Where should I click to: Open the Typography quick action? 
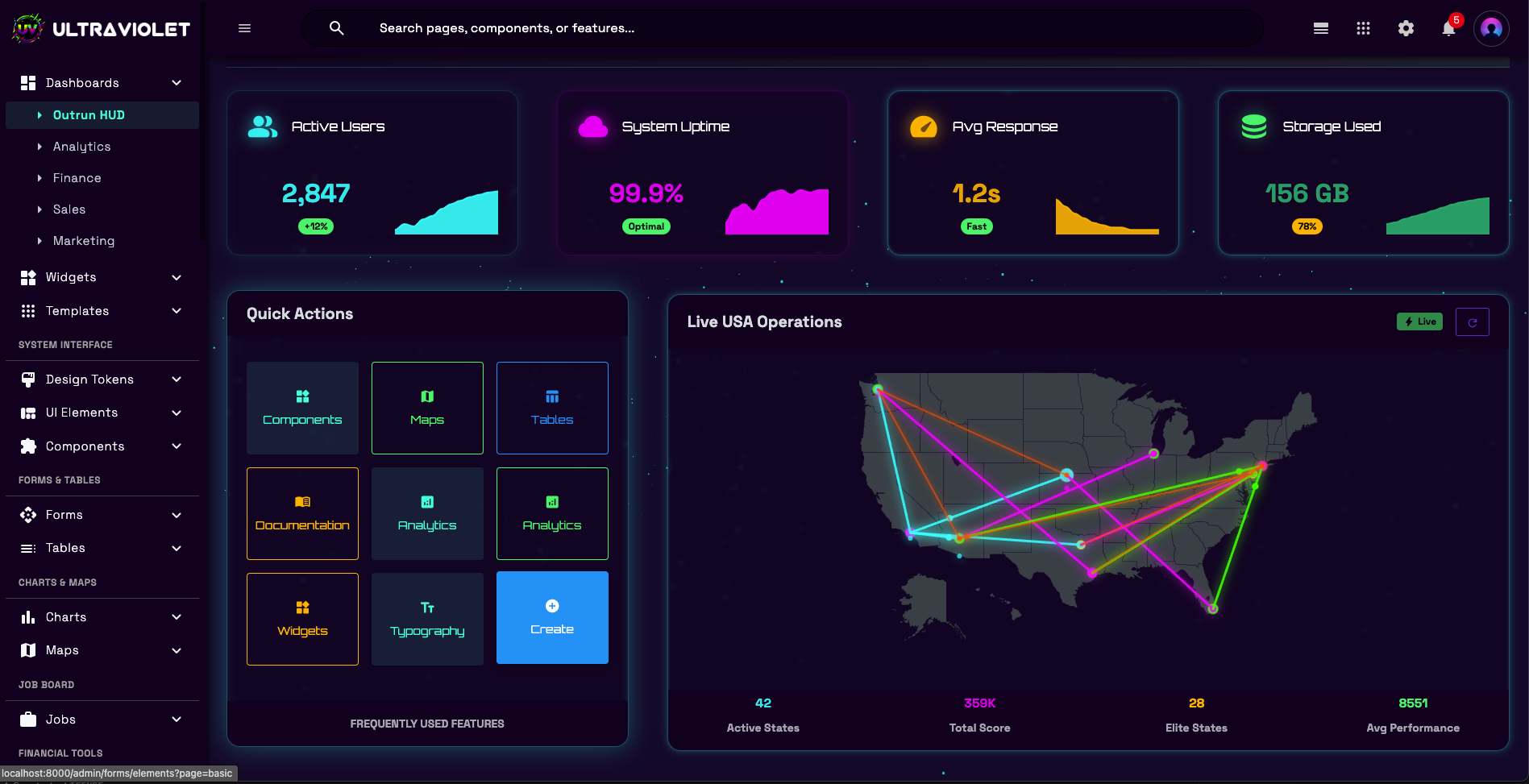(x=427, y=619)
